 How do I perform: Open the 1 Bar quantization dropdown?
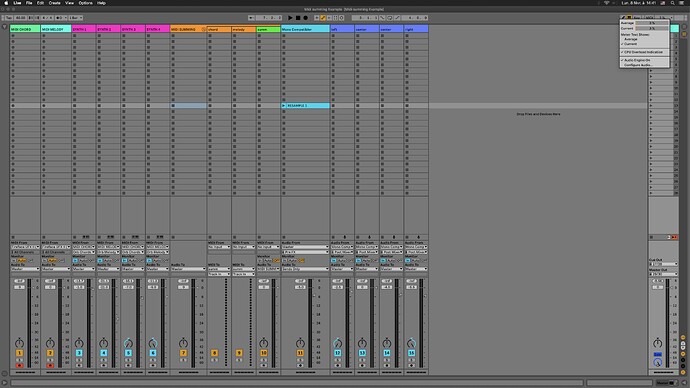75,18
